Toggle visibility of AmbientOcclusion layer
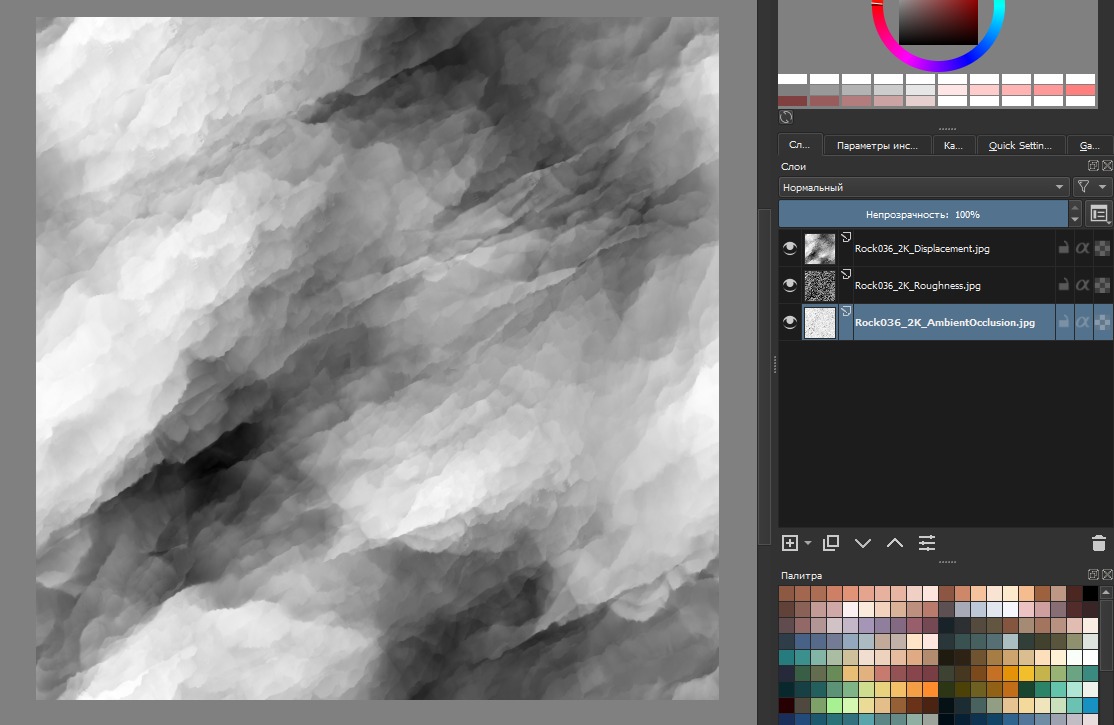 pos(790,323)
